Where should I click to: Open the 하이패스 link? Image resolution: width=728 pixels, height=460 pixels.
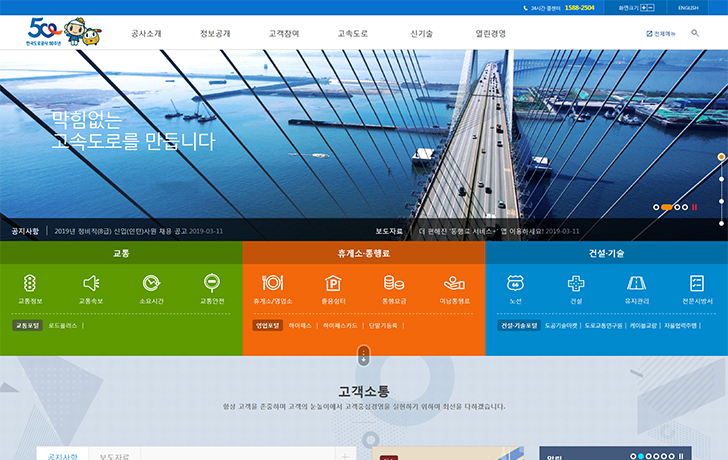click(300, 326)
